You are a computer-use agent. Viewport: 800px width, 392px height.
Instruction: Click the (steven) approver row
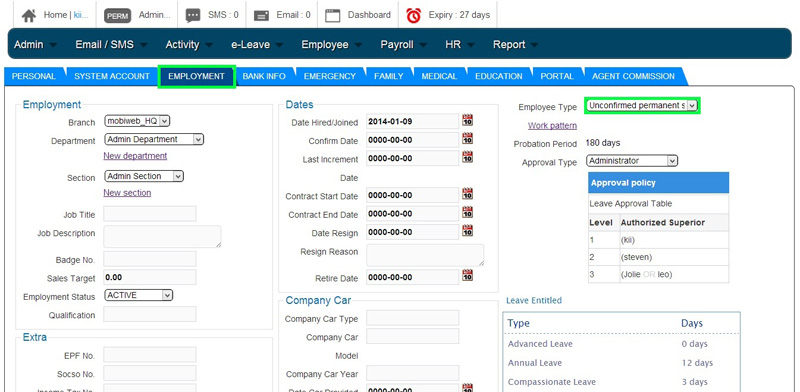(658, 257)
